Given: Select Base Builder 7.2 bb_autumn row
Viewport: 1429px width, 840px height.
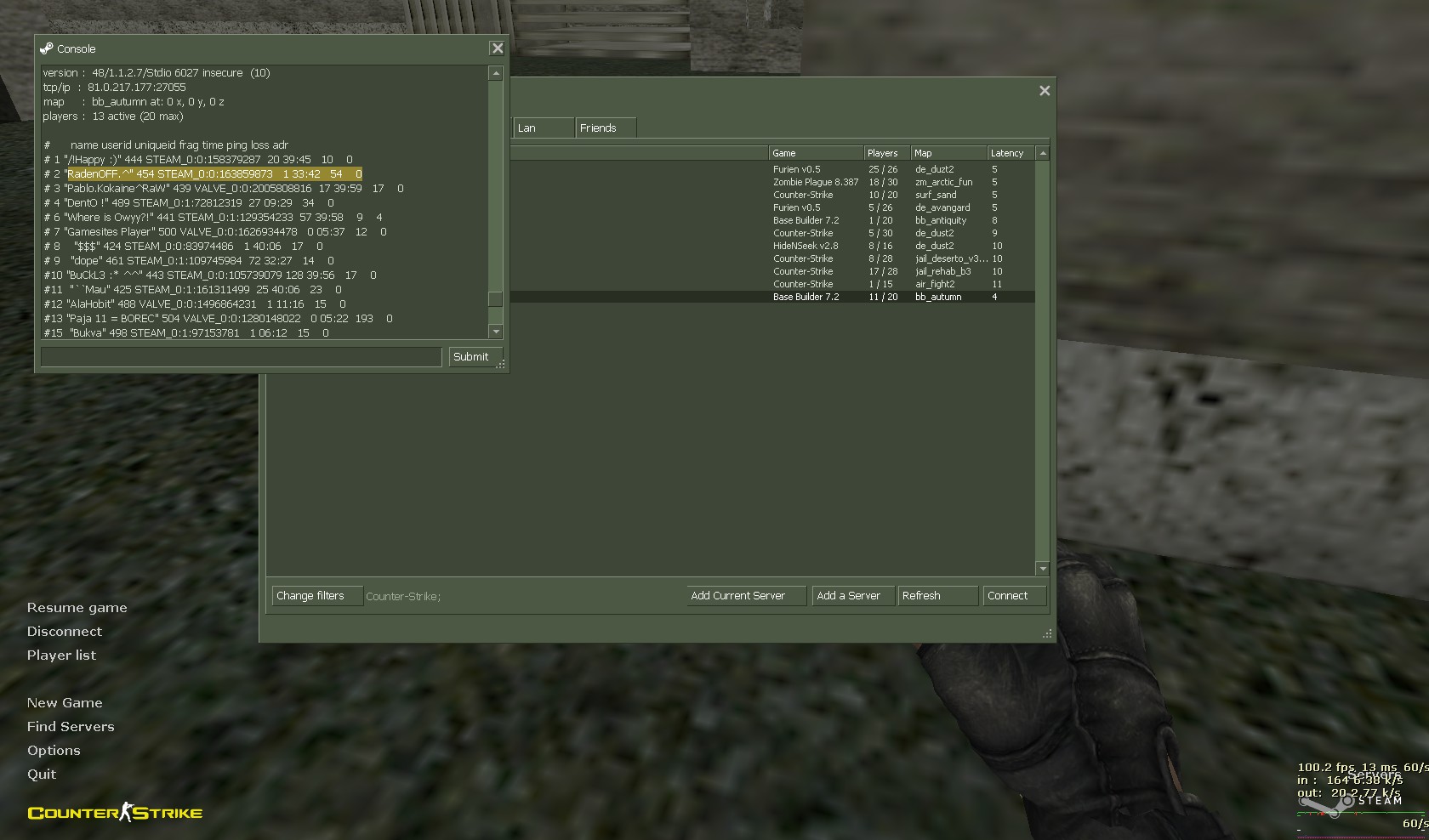Looking at the screenshot, I should (x=772, y=297).
